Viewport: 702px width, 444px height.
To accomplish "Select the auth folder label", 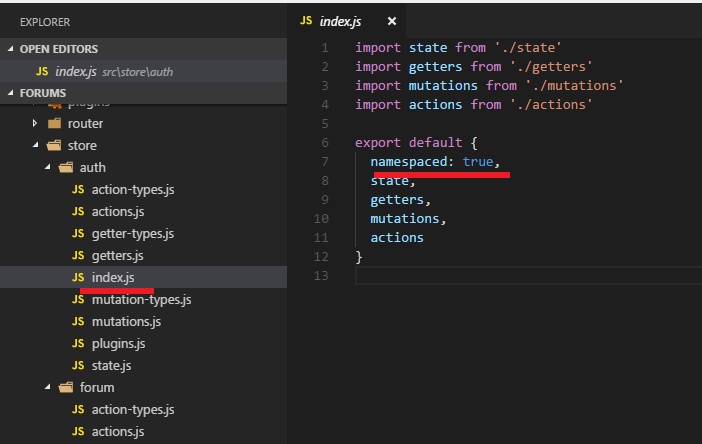I will pyautogui.click(x=93, y=167).
